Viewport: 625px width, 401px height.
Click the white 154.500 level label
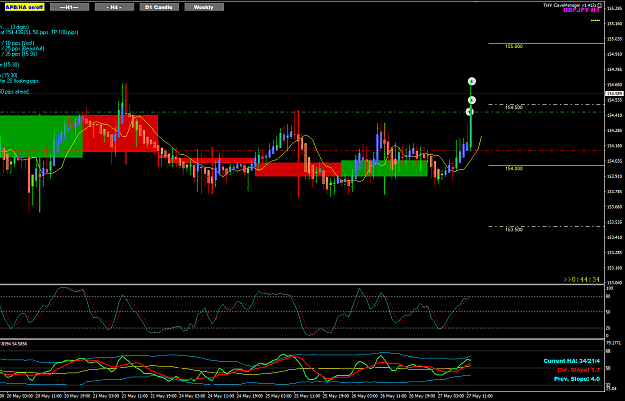coord(514,107)
